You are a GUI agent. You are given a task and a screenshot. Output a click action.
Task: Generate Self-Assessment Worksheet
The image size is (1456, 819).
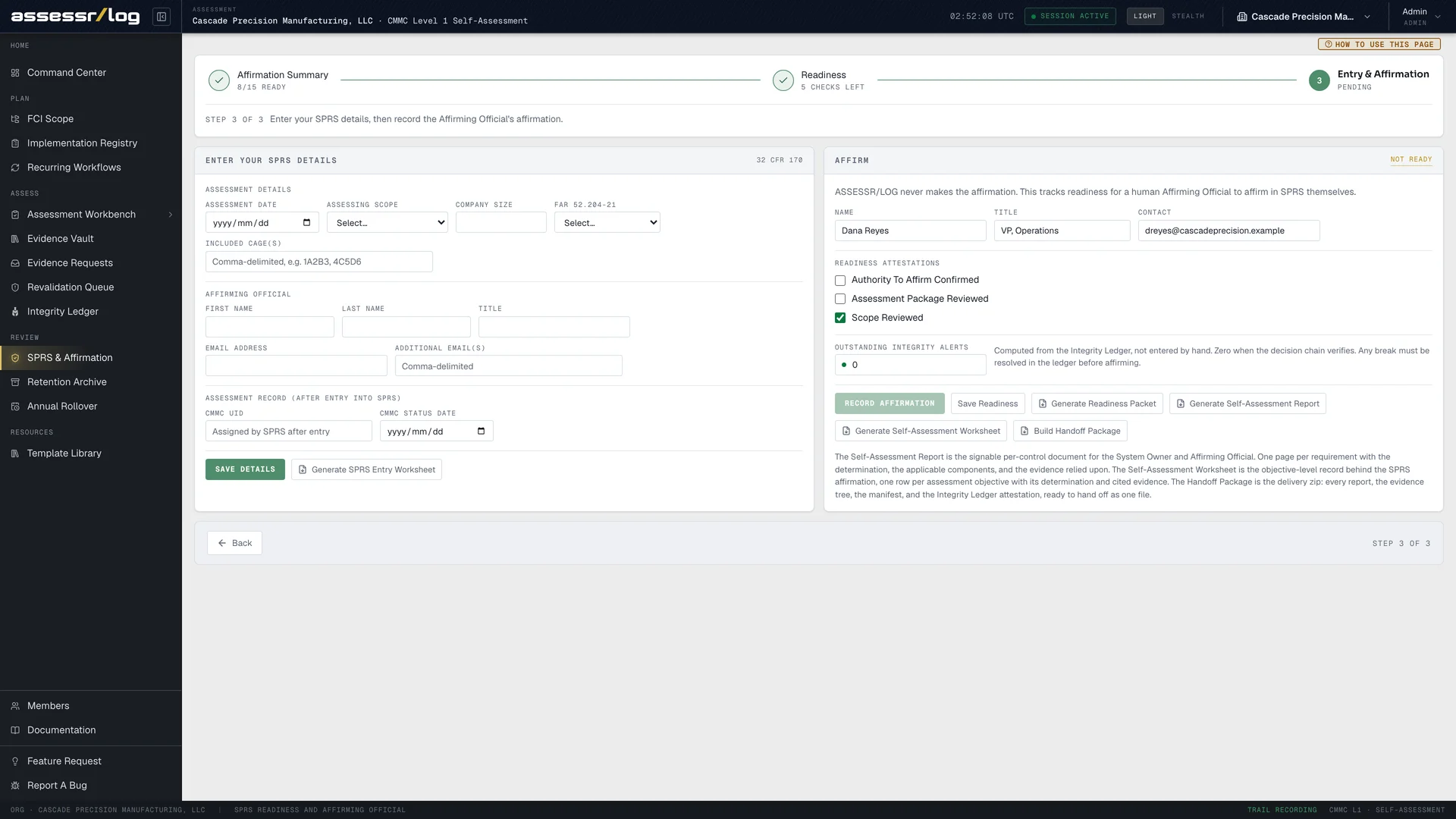(921, 431)
